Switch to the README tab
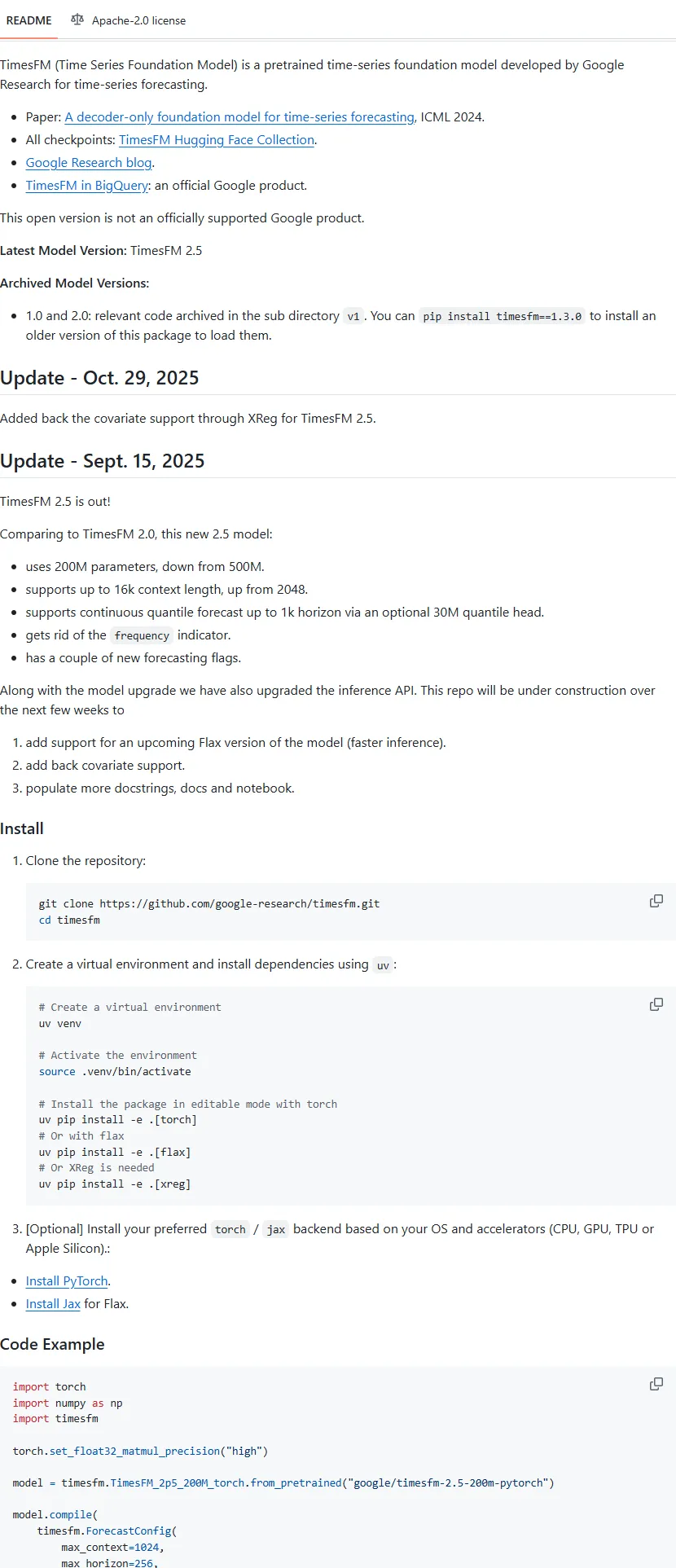 [x=29, y=20]
